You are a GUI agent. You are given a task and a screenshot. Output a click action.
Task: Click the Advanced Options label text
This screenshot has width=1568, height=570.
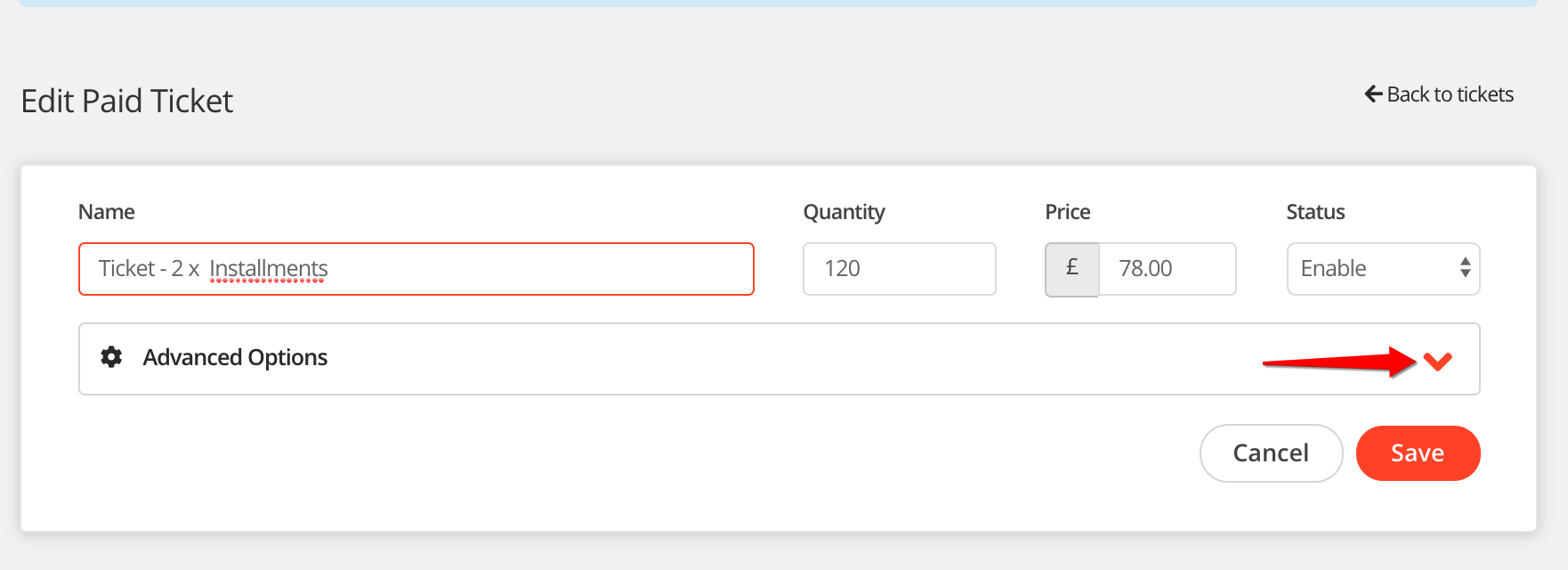coord(235,357)
